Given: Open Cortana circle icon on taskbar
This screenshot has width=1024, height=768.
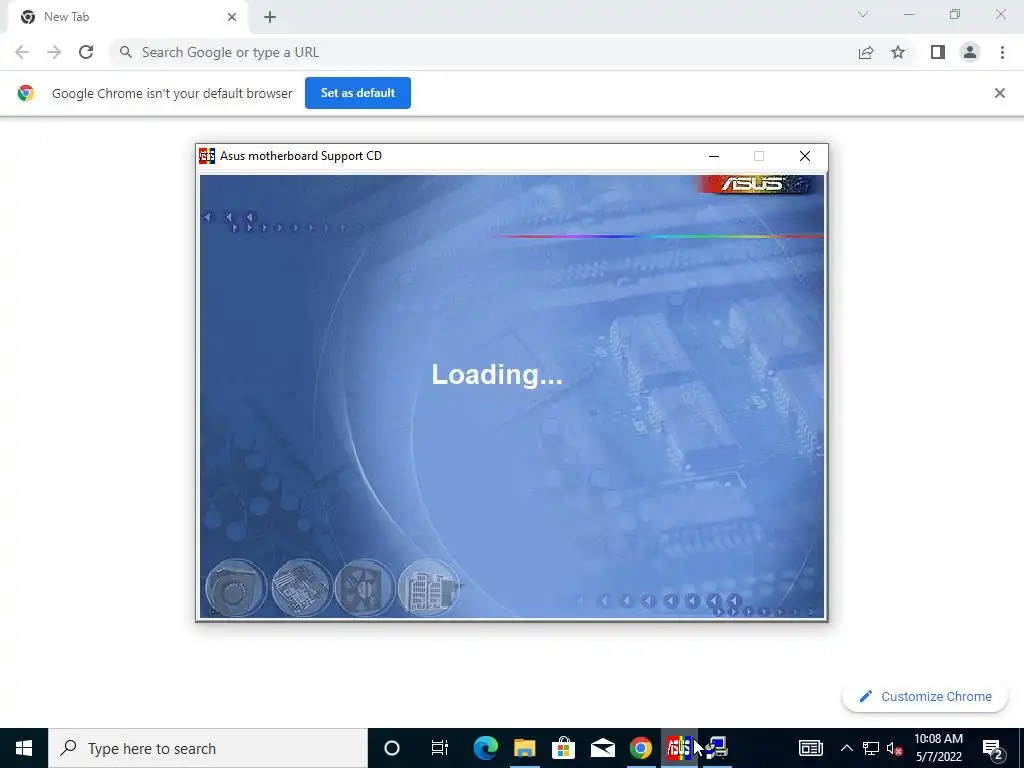Looking at the screenshot, I should [x=392, y=748].
